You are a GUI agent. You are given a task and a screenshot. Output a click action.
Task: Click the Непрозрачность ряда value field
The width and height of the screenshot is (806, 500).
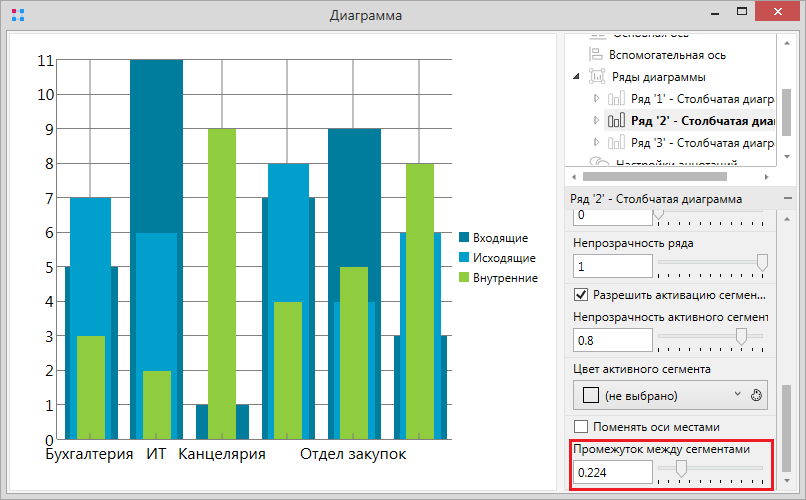(x=611, y=265)
